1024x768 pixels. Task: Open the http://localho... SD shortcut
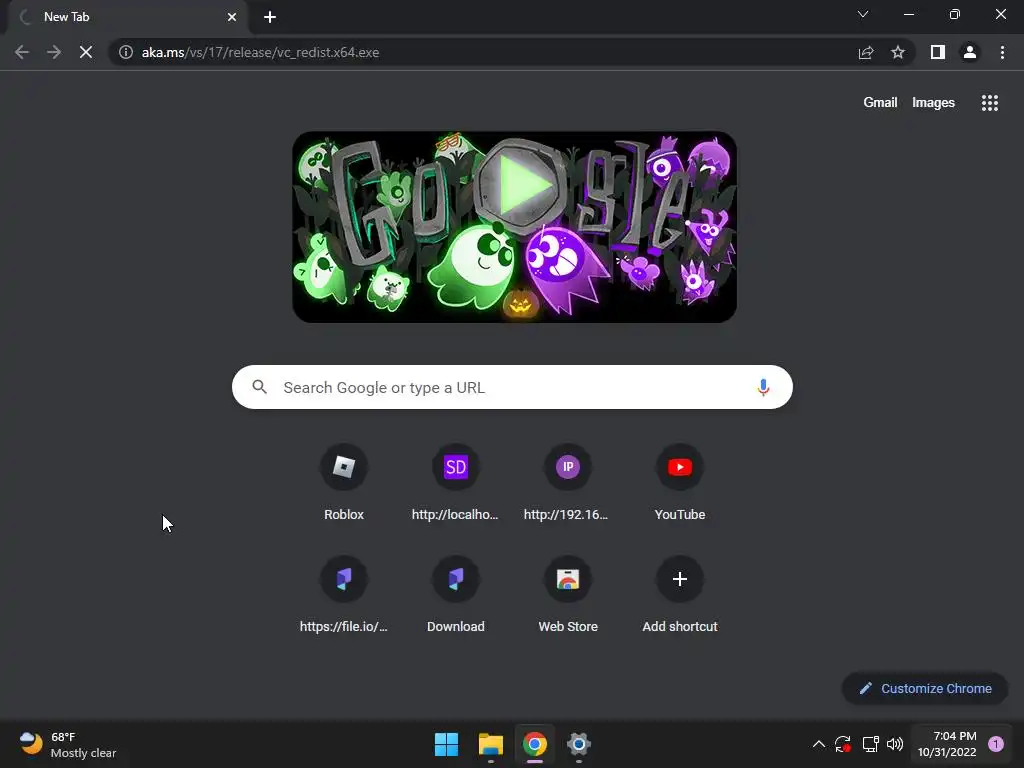pyautogui.click(x=455, y=483)
